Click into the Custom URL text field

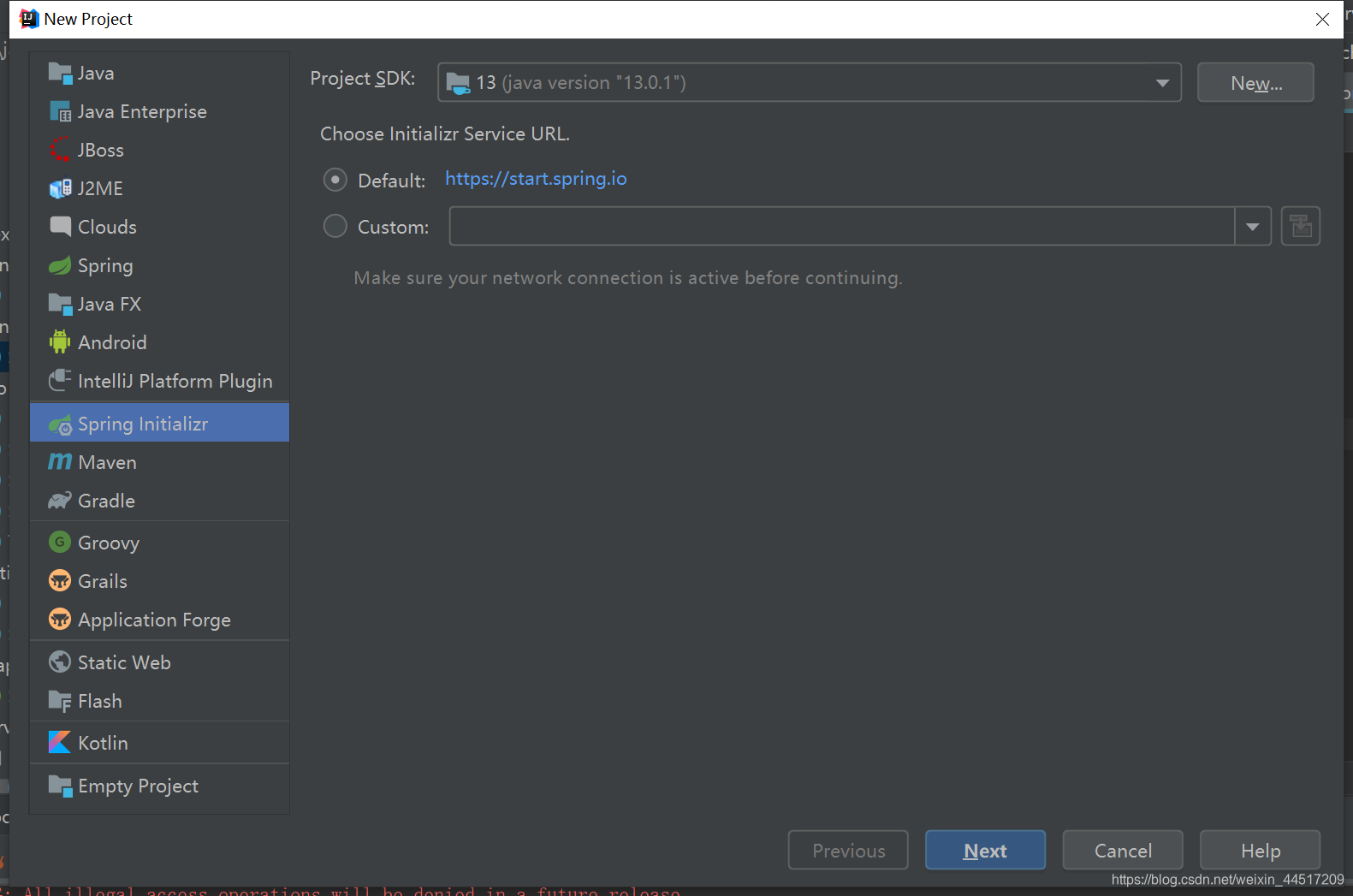(x=842, y=226)
